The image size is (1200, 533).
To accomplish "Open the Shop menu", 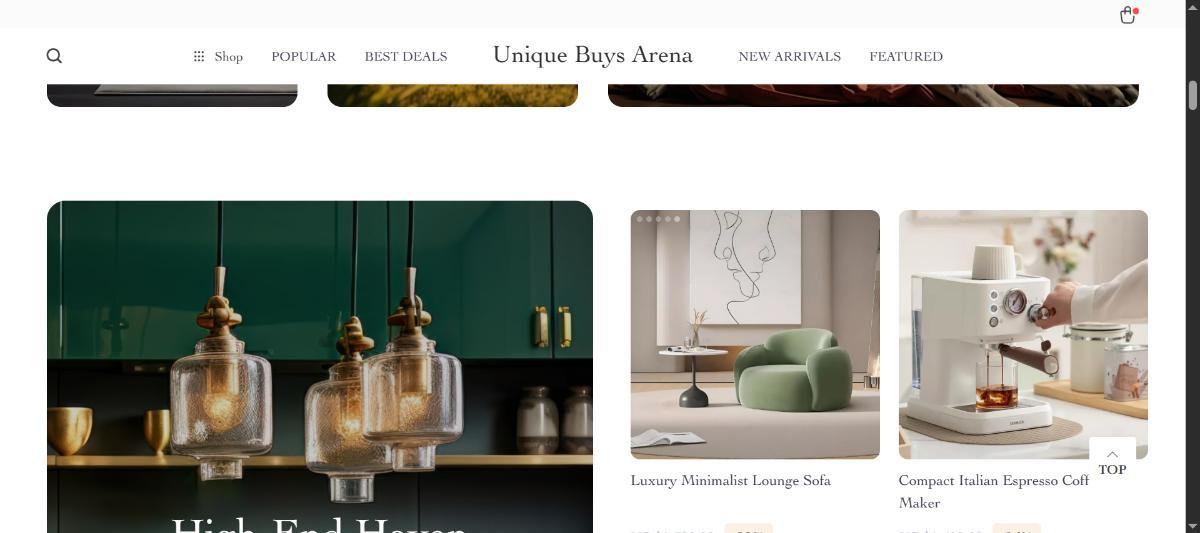I will coord(228,57).
